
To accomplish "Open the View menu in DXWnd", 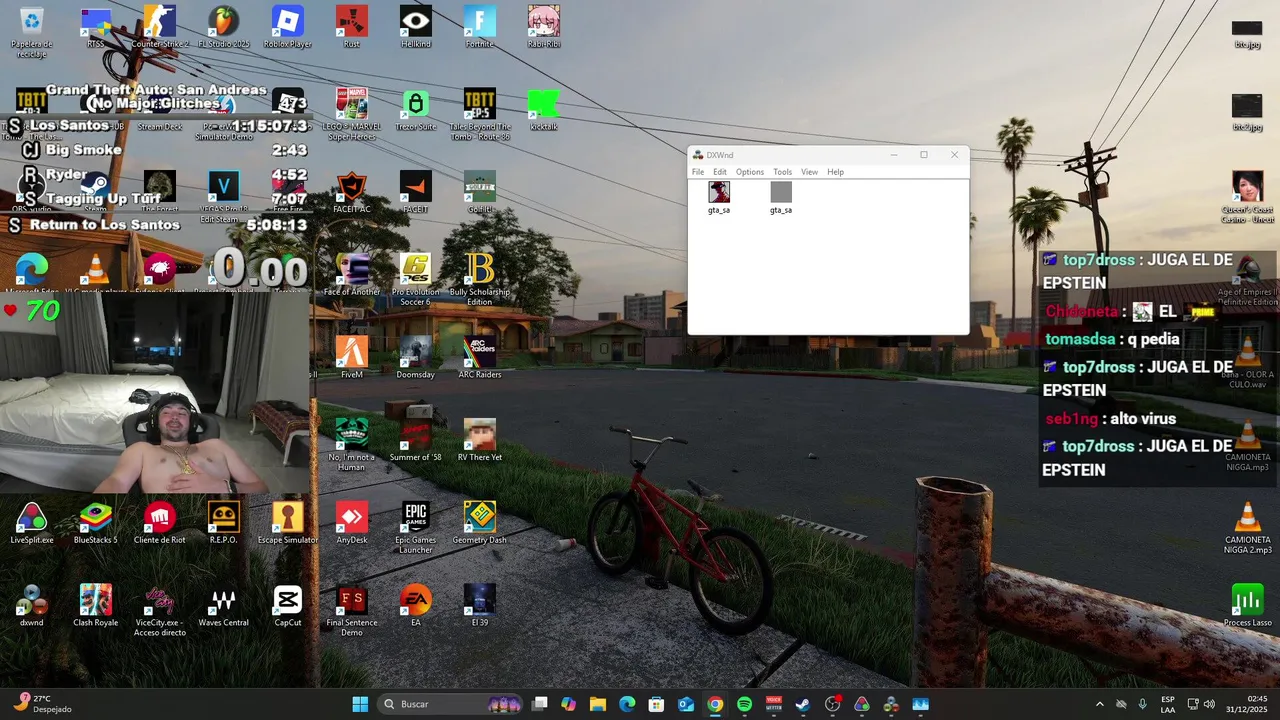I will [x=809, y=172].
